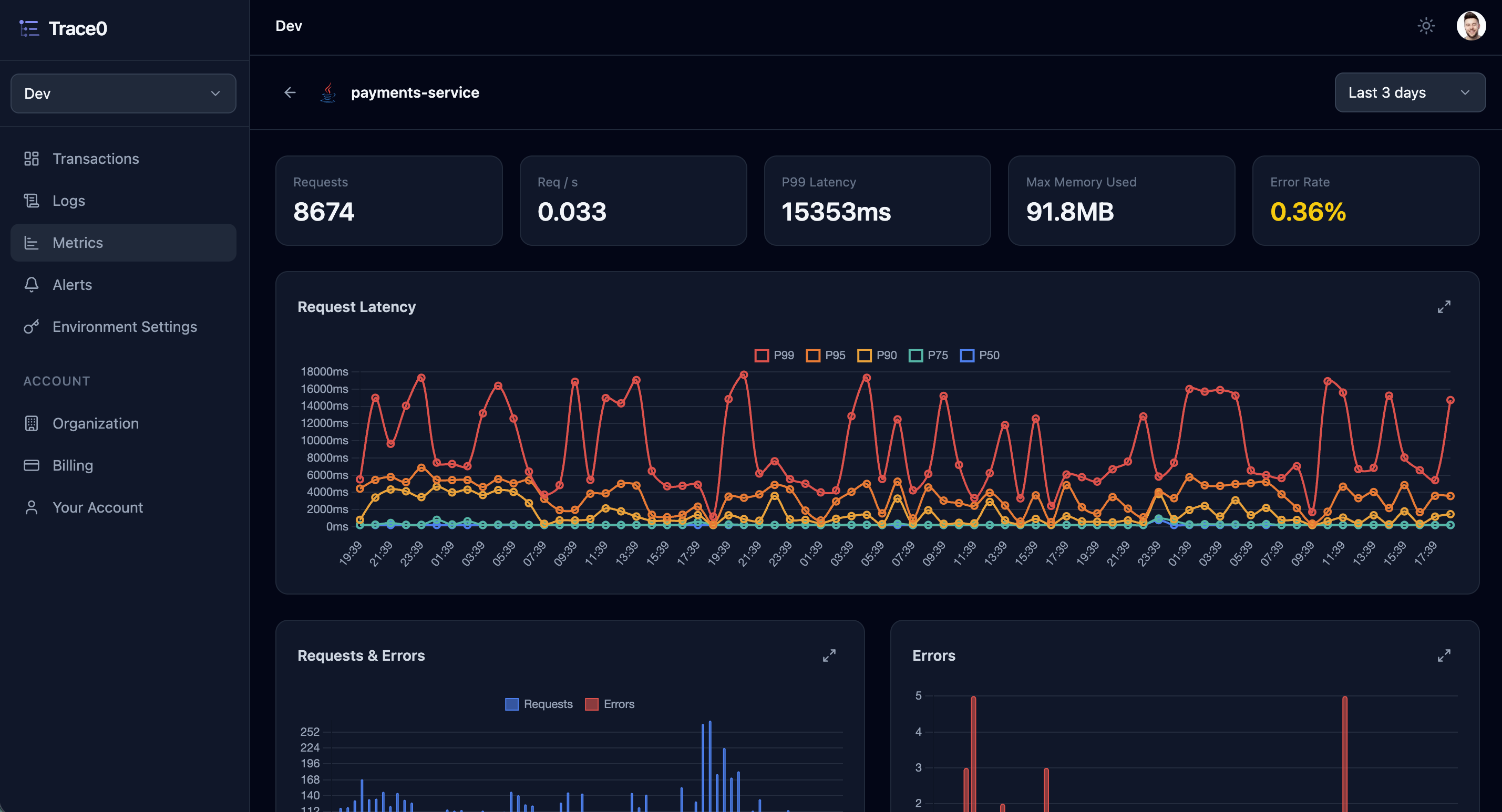
Task: Click the Max Memory Used 91.8MB card
Action: [x=1122, y=201]
